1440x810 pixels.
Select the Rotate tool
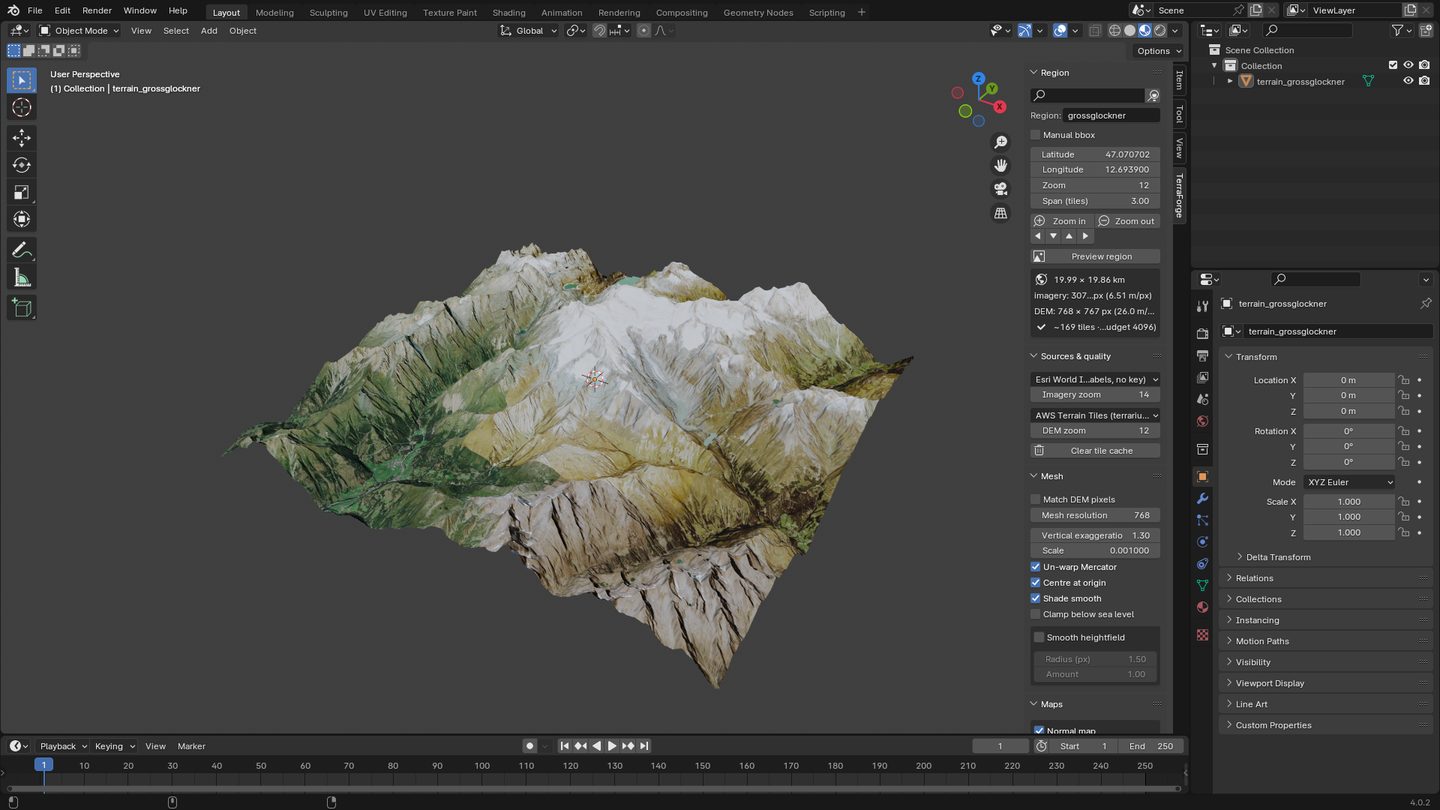click(21, 165)
